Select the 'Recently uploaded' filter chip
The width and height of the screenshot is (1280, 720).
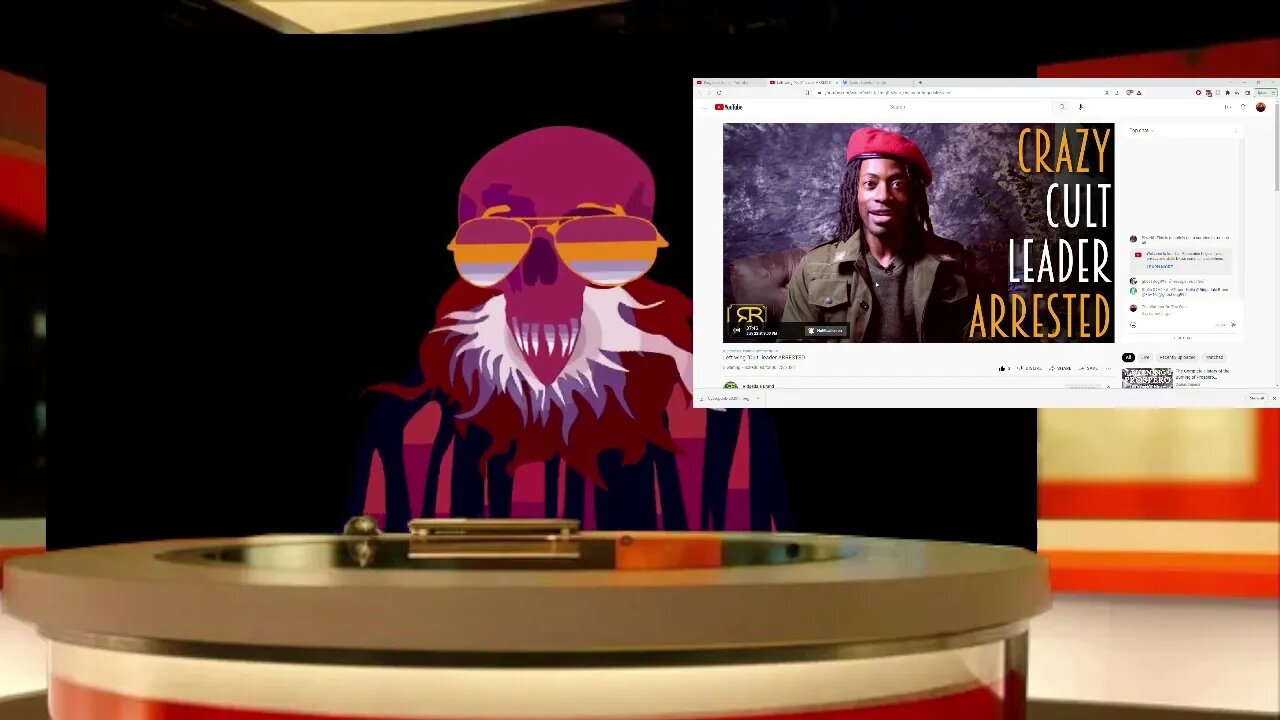[1177, 357]
